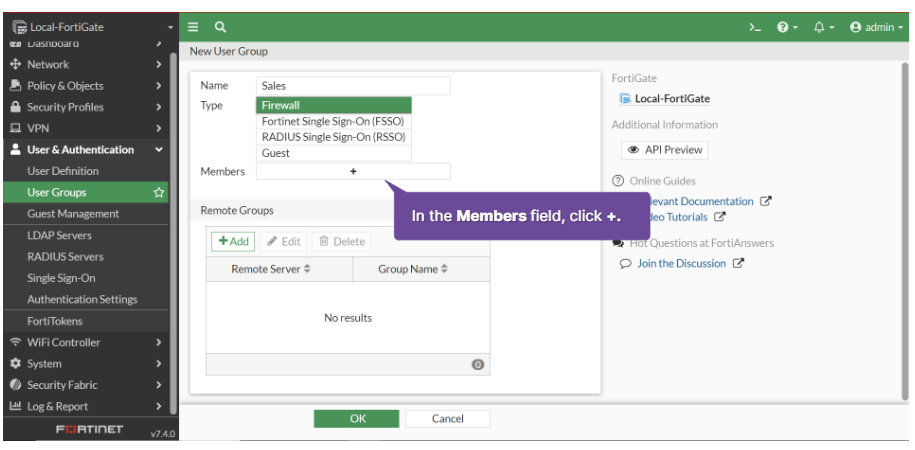Open the search magnifier icon

(220, 27)
